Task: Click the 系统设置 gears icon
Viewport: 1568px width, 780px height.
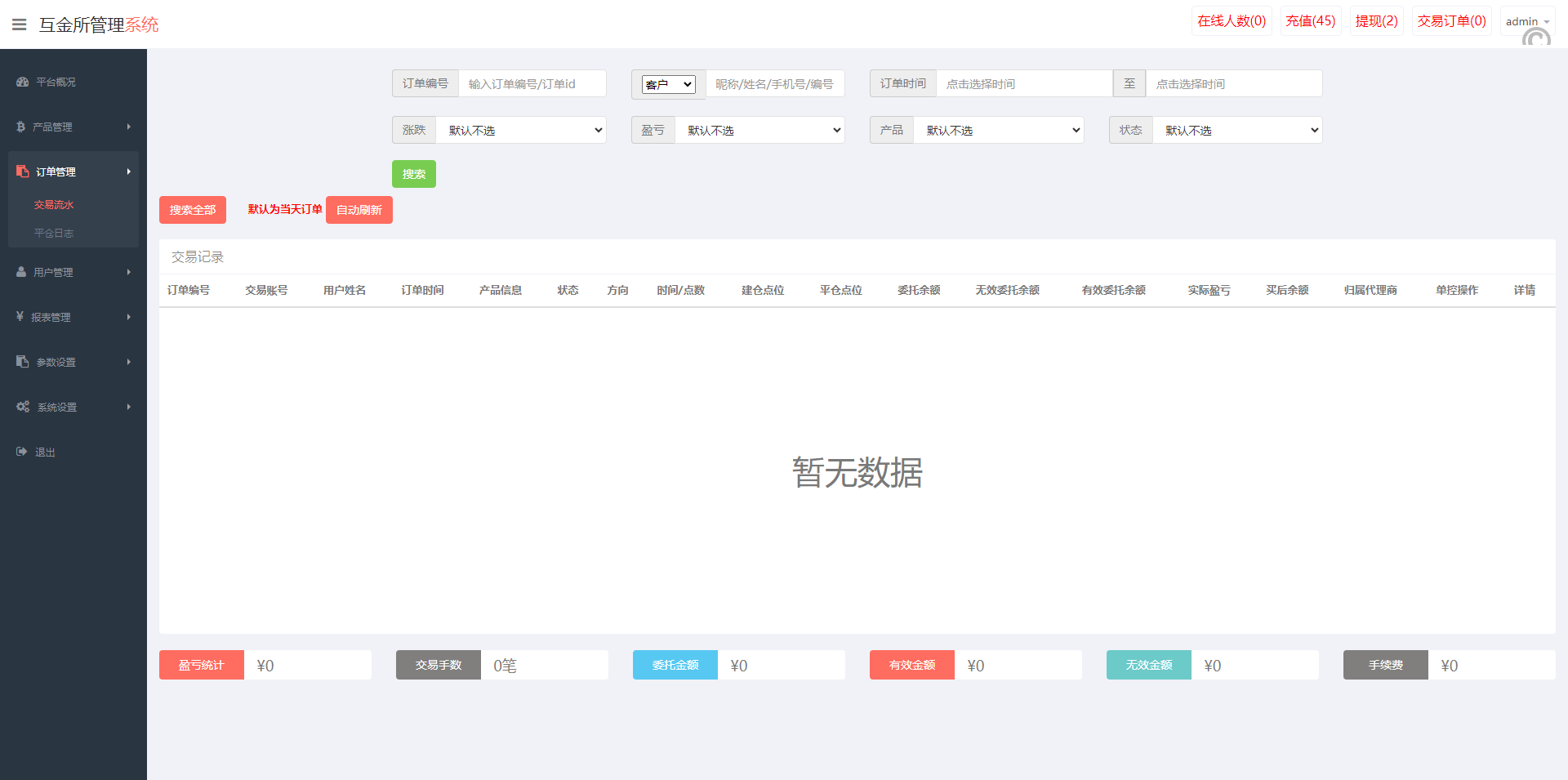Action: tap(23, 407)
